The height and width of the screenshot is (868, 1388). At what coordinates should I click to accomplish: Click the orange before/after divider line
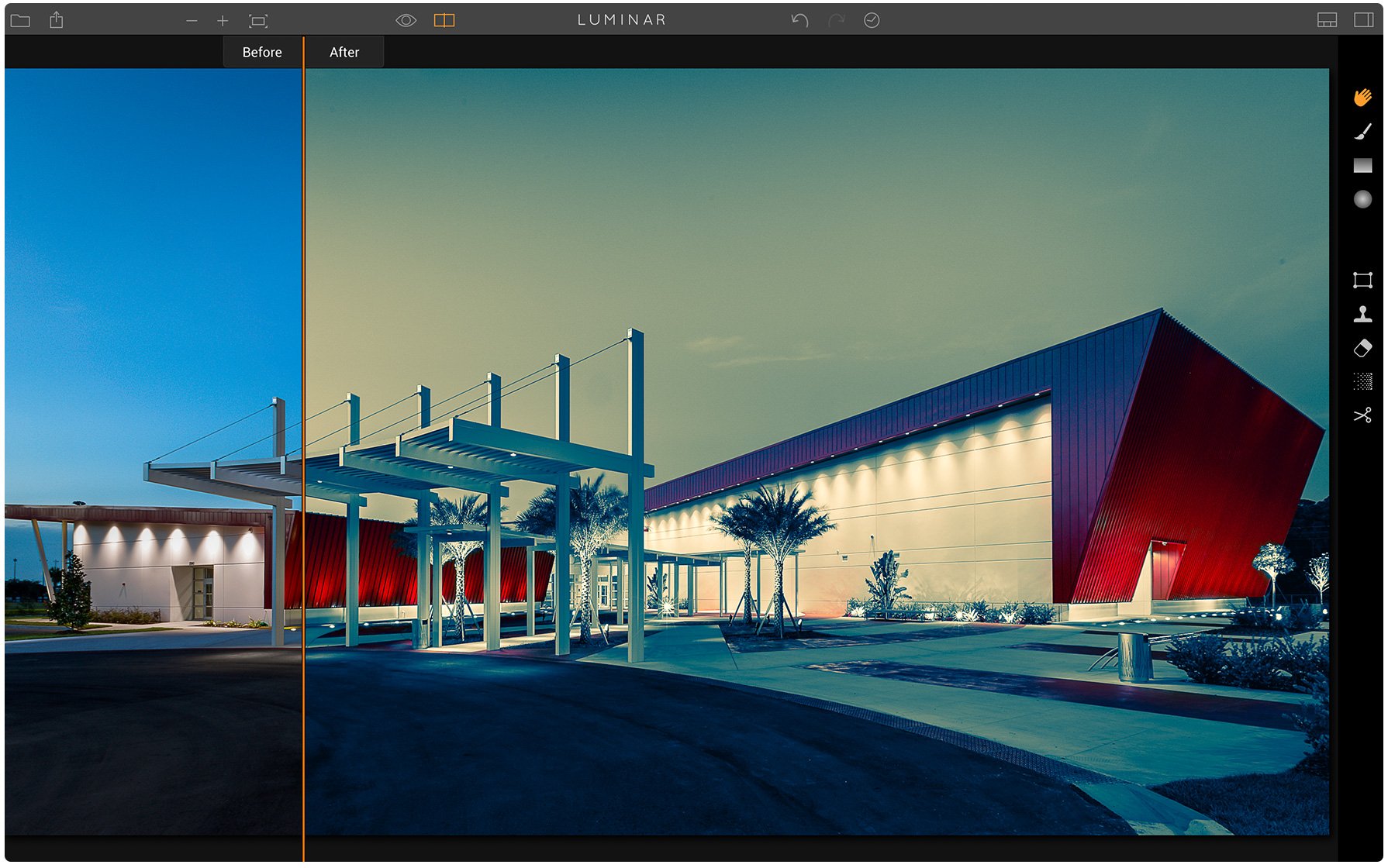[303, 449]
